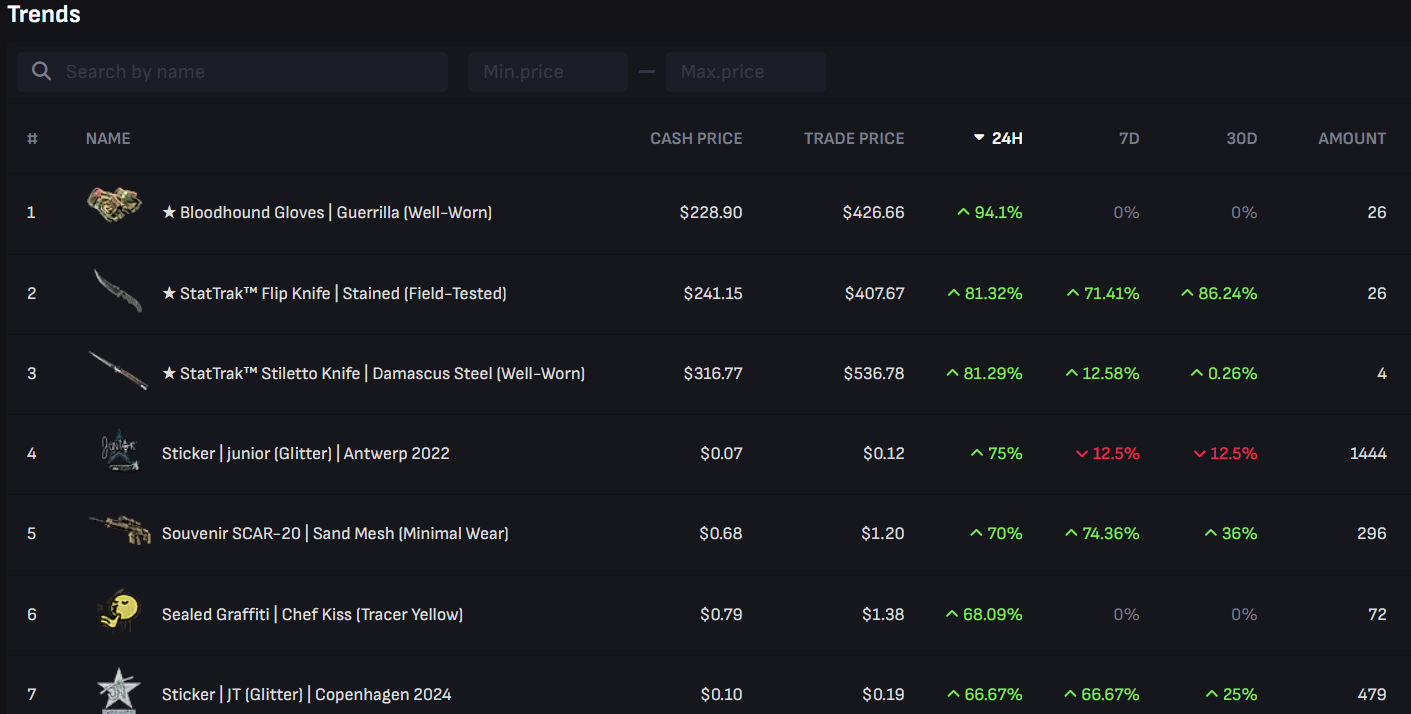Click the junior Glitter sticker icon
The image size is (1411, 714).
pos(118,451)
